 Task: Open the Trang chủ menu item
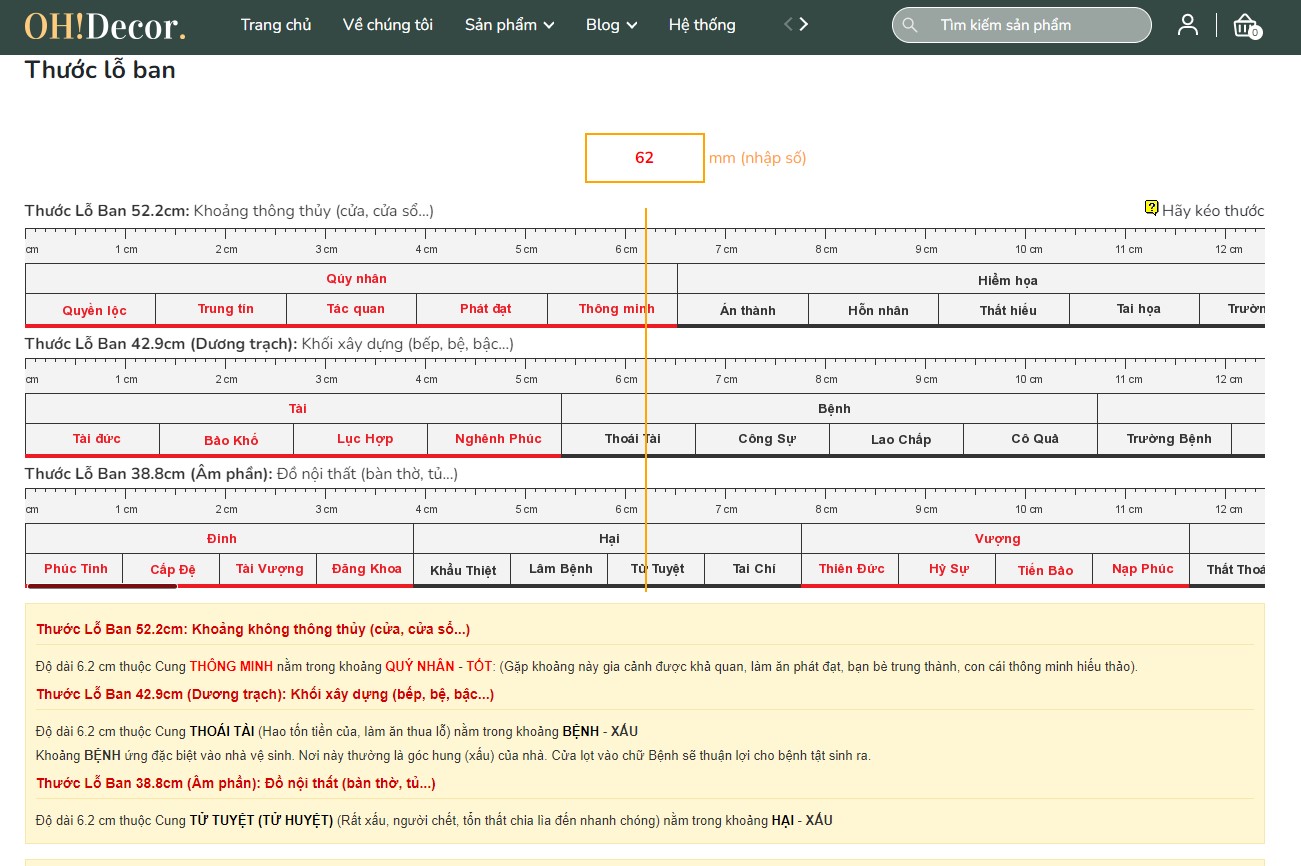point(276,25)
